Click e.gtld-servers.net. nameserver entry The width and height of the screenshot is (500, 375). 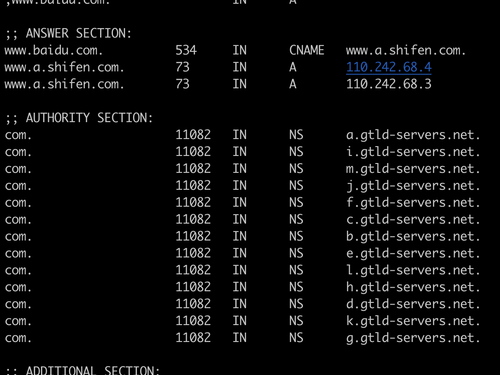pyautogui.click(x=413, y=253)
